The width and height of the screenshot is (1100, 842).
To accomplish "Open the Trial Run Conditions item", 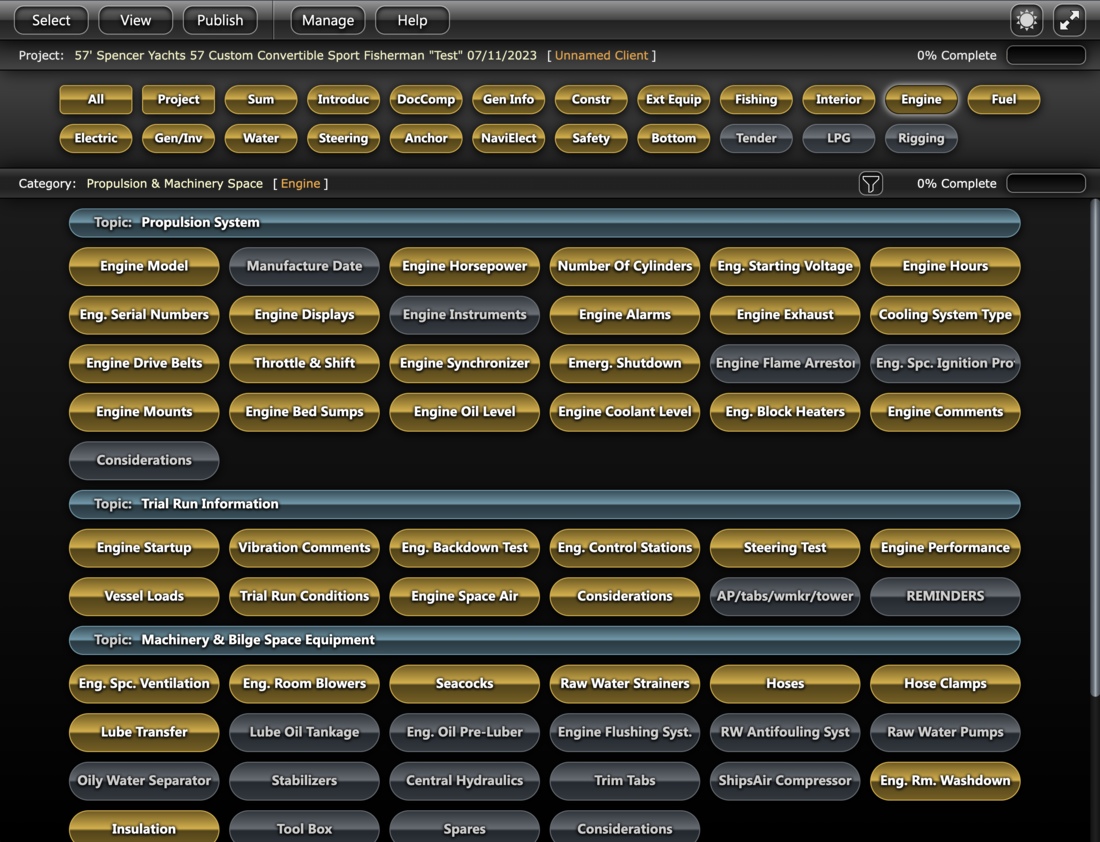I will [304, 596].
